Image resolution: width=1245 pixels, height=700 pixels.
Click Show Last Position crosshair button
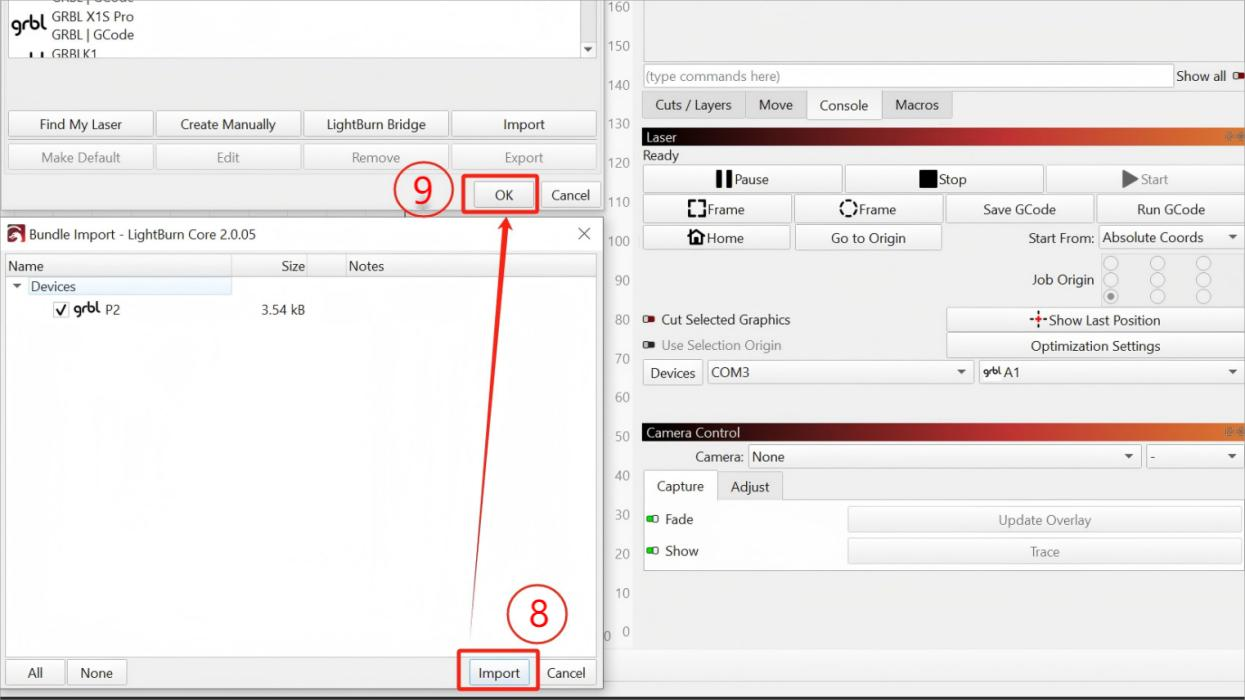point(1095,320)
